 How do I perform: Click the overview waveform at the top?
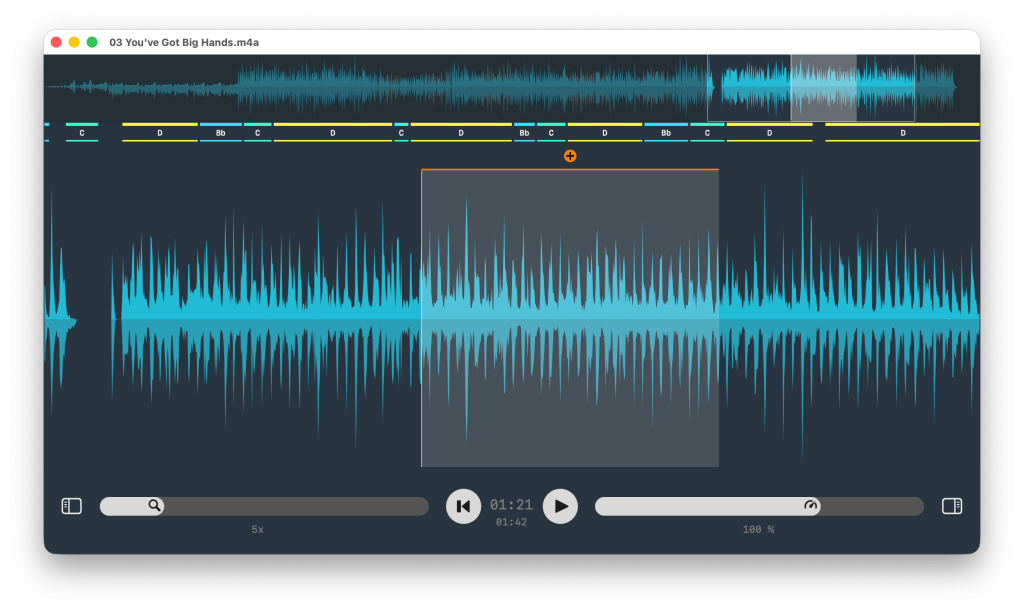pos(400,85)
